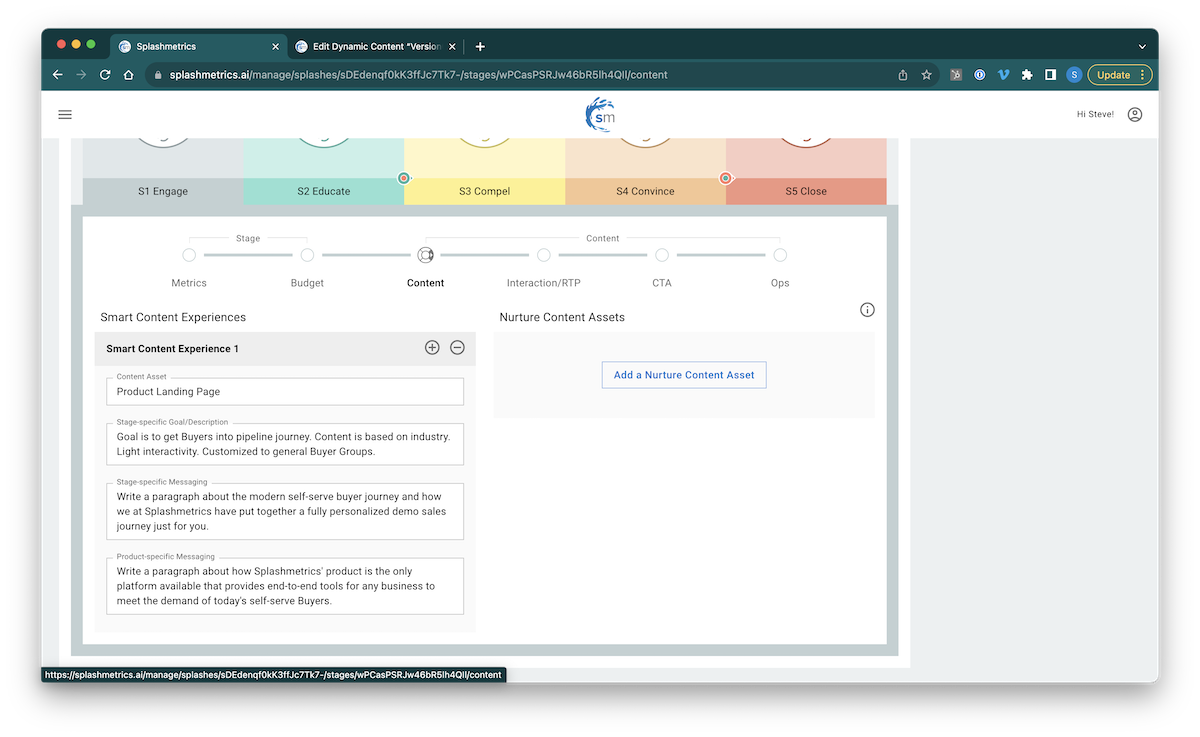This screenshot has width=1200, height=737.
Task: Open the hamburger navigation menu
Action: click(65, 115)
